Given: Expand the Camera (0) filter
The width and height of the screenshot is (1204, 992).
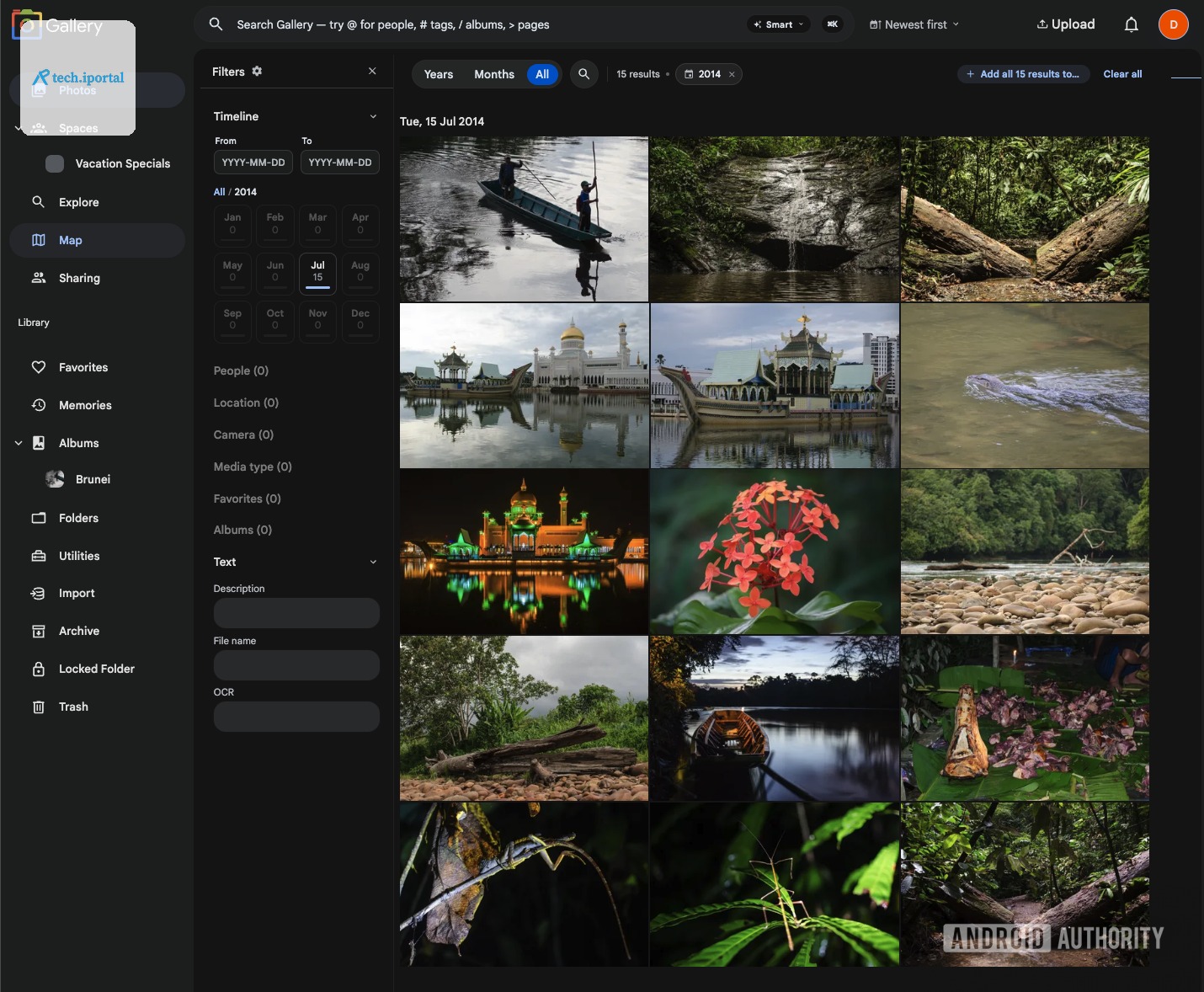Looking at the screenshot, I should coord(243,435).
